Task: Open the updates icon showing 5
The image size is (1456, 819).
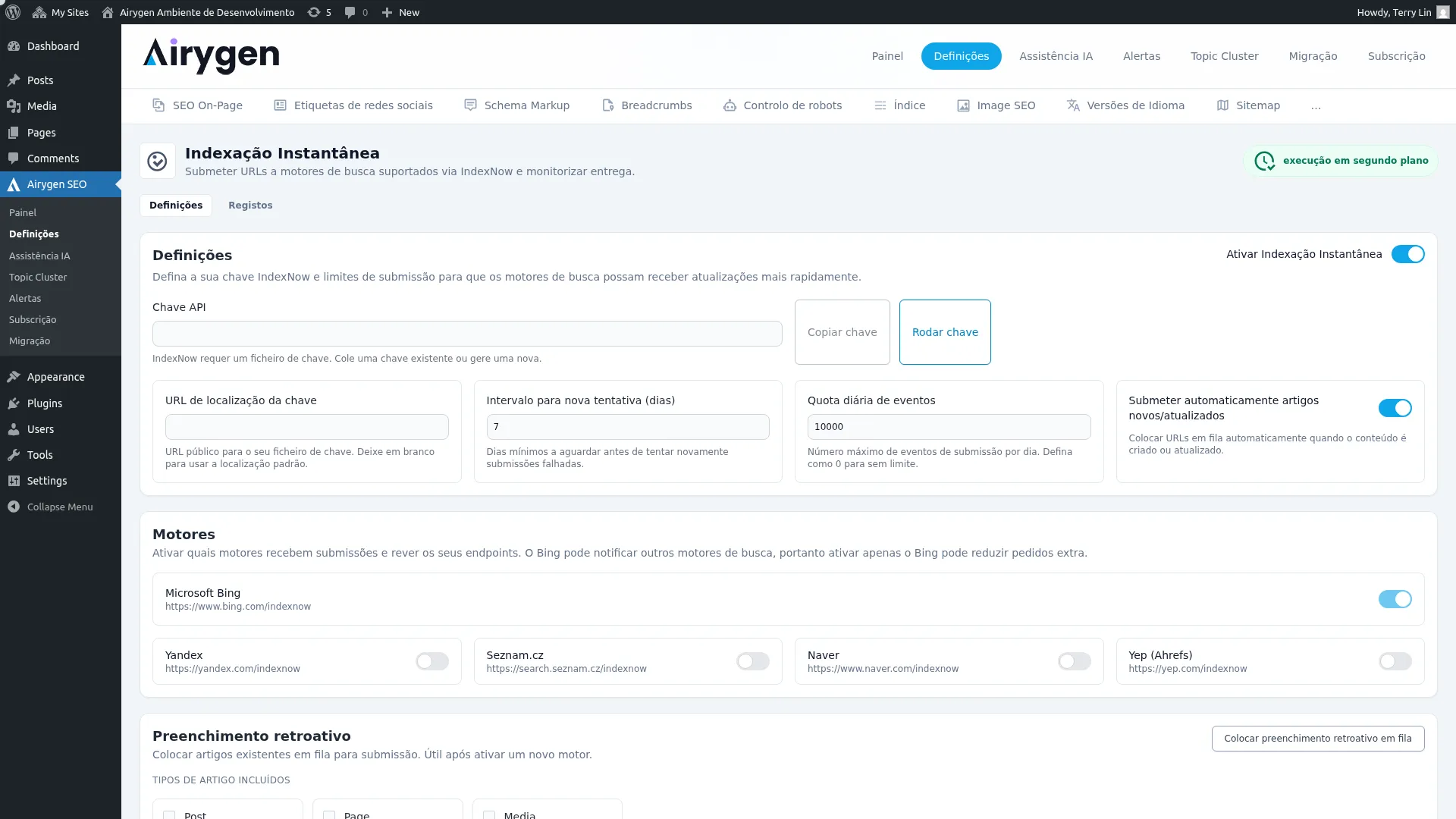Action: 313,12
